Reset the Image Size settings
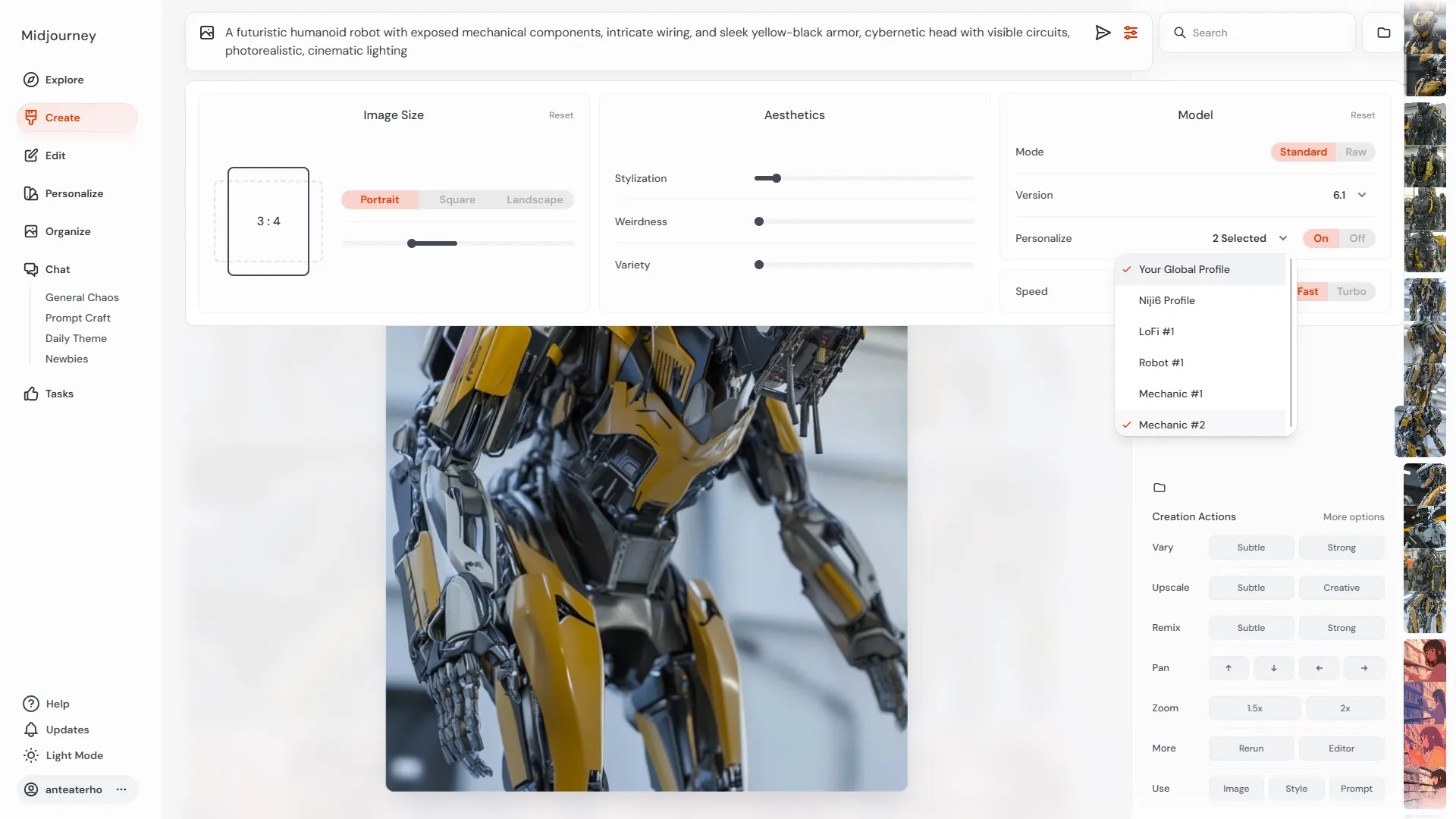The image size is (1456, 819). pos(561,115)
